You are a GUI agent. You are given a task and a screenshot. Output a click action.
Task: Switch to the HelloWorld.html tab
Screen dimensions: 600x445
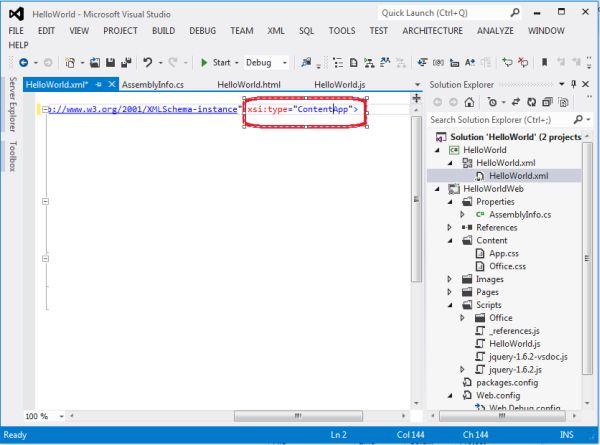[249, 85]
